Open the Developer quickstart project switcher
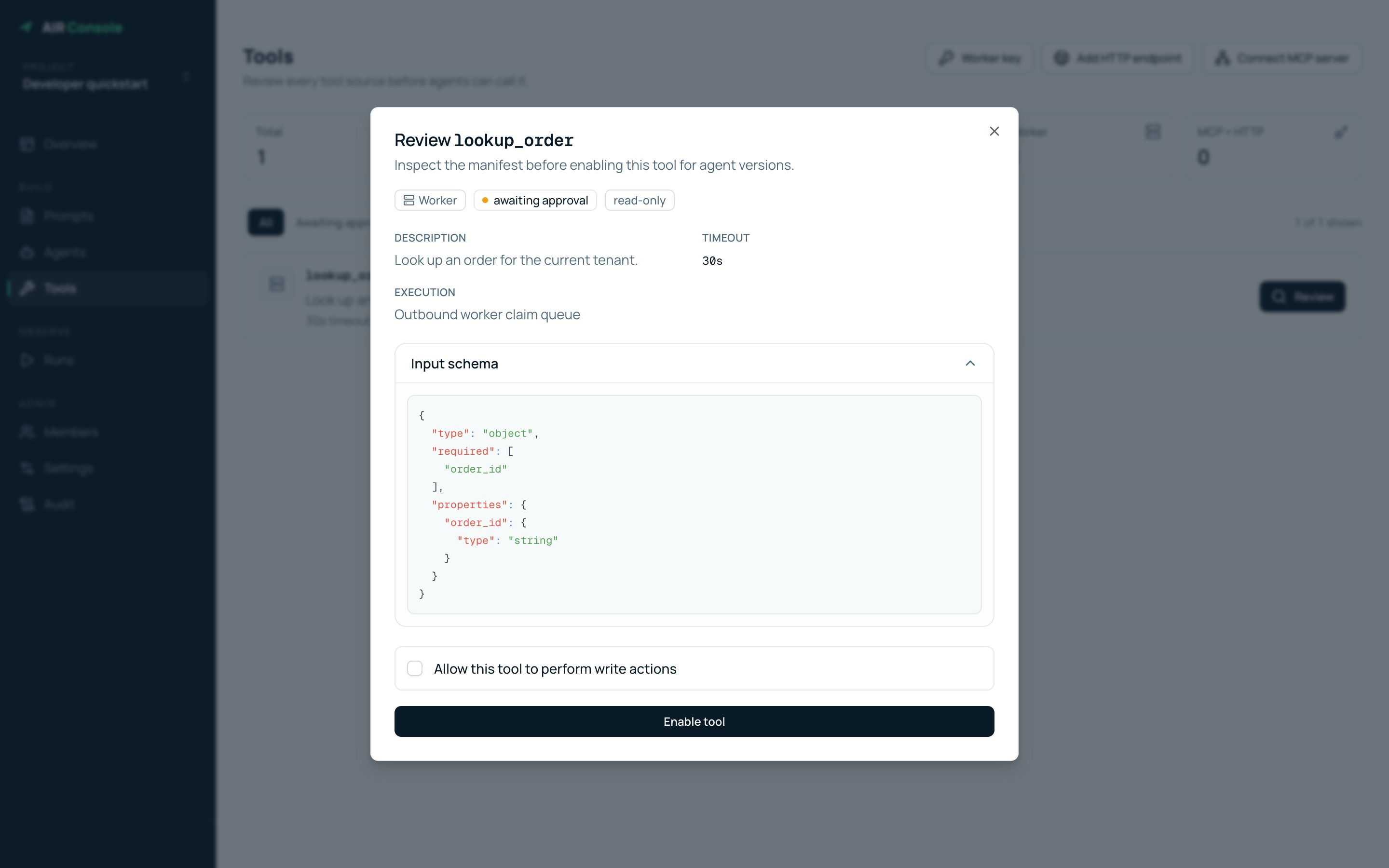The image size is (1389, 868). click(x=108, y=77)
